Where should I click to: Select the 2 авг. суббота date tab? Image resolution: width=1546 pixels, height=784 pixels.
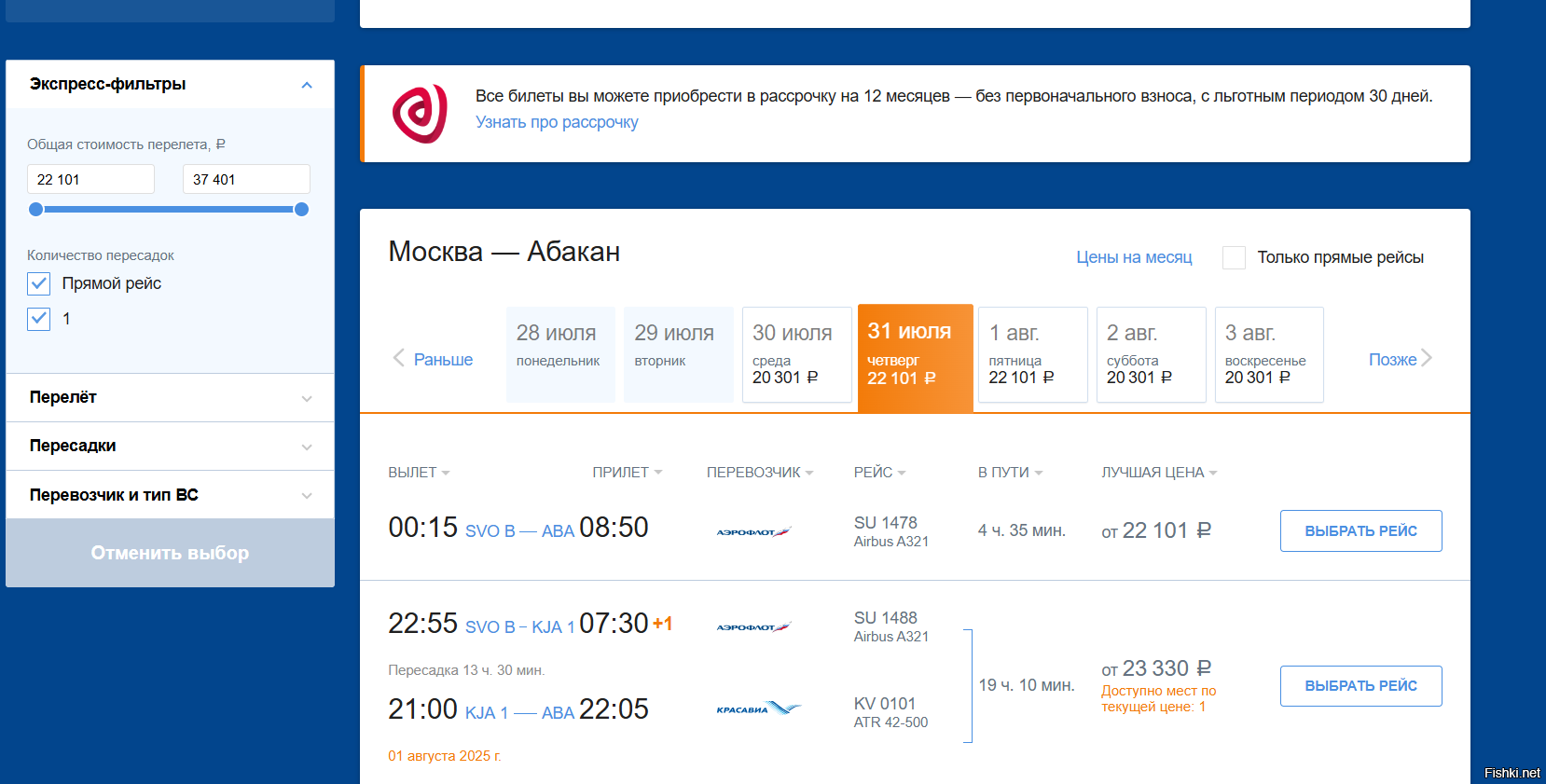tap(1152, 354)
